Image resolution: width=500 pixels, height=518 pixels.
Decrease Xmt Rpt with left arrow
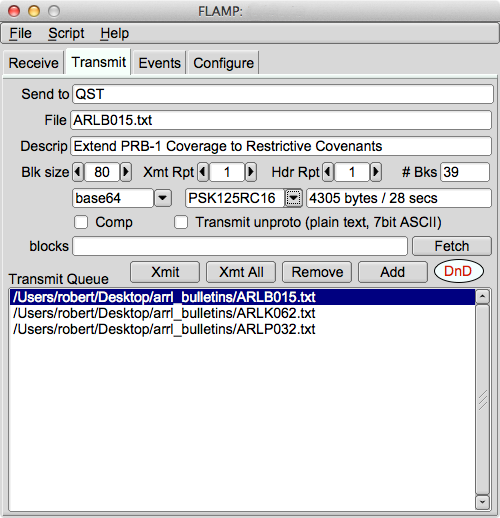203,172
